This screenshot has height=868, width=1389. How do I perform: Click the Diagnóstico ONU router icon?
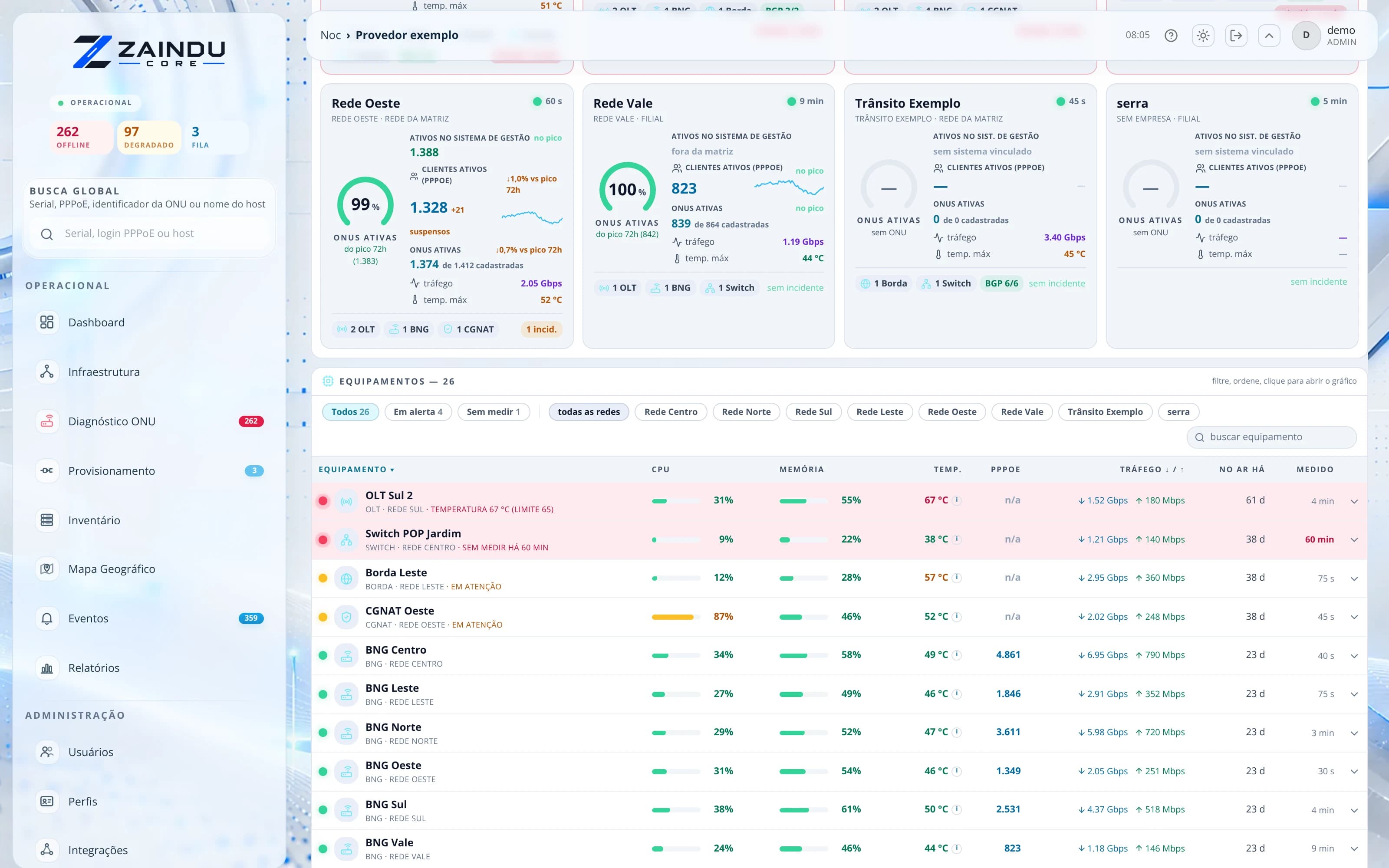click(x=47, y=421)
